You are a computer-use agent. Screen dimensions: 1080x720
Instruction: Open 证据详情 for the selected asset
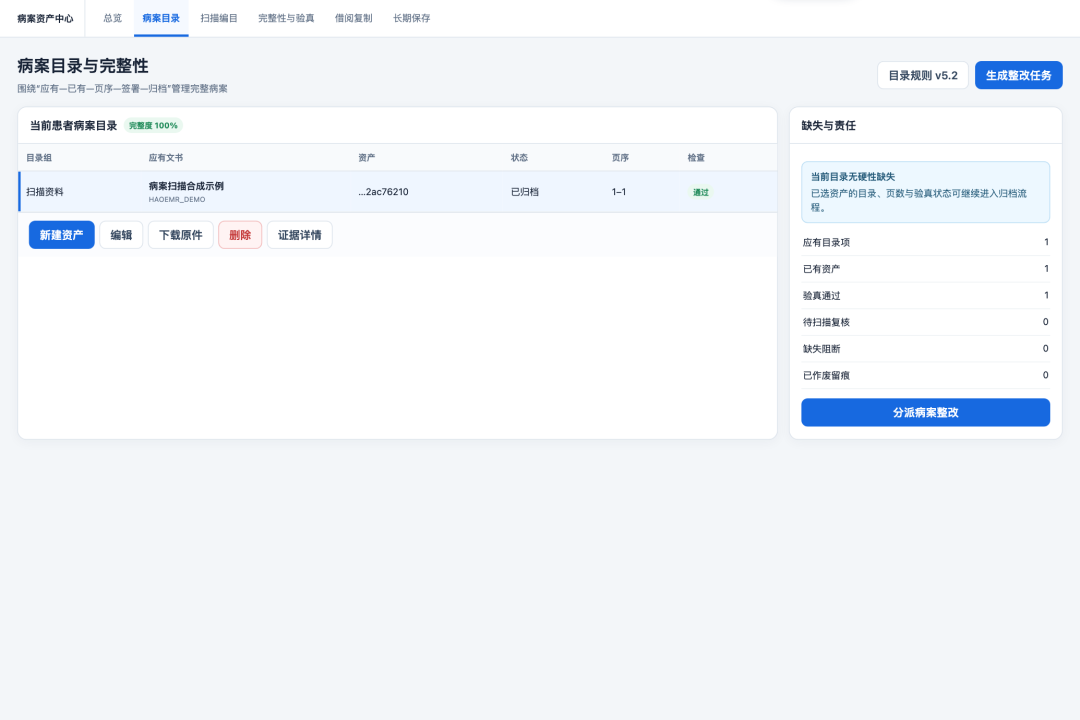[x=300, y=235]
